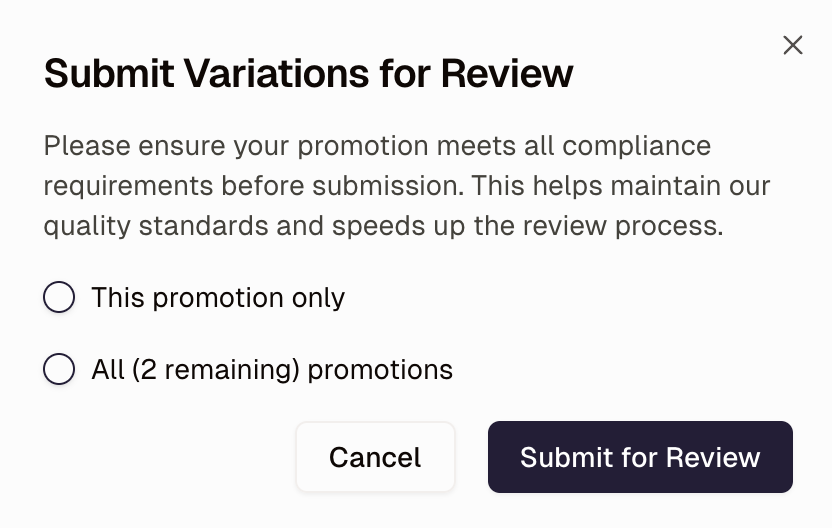Click the word "promotions" in the second option

(x=380, y=370)
